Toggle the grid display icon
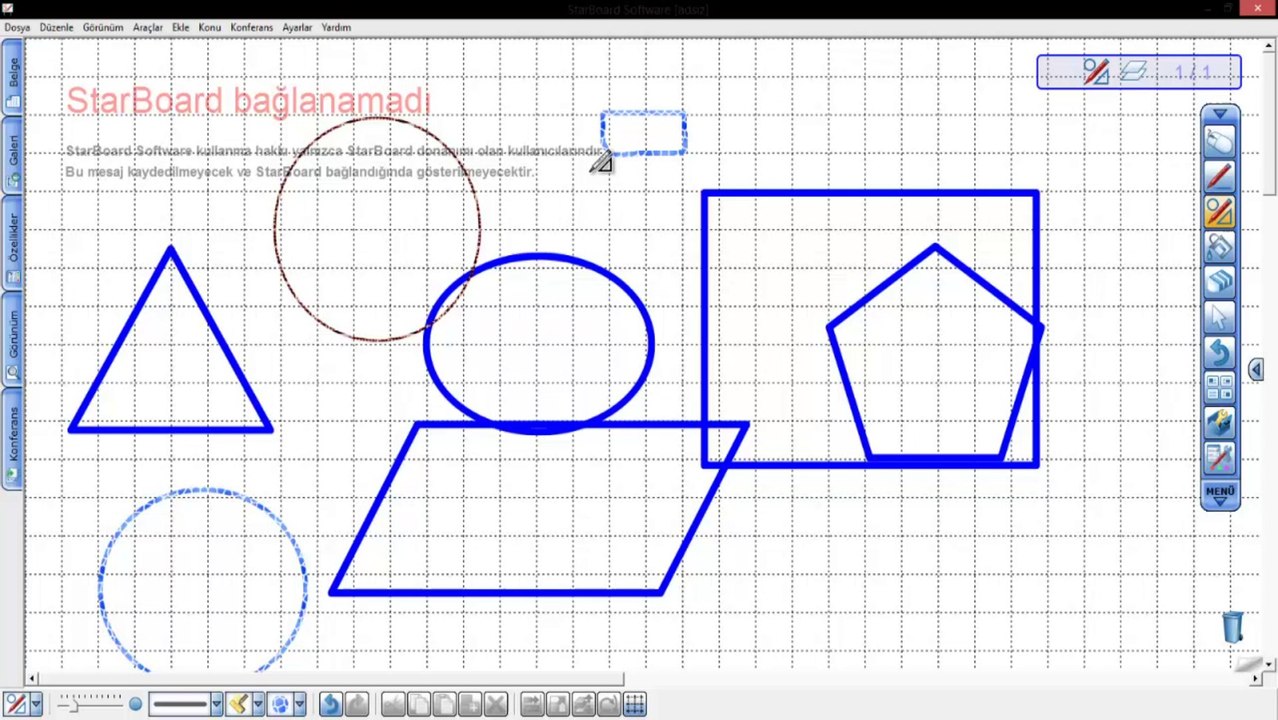This screenshot has width=1278, height=720. (634, 704)
